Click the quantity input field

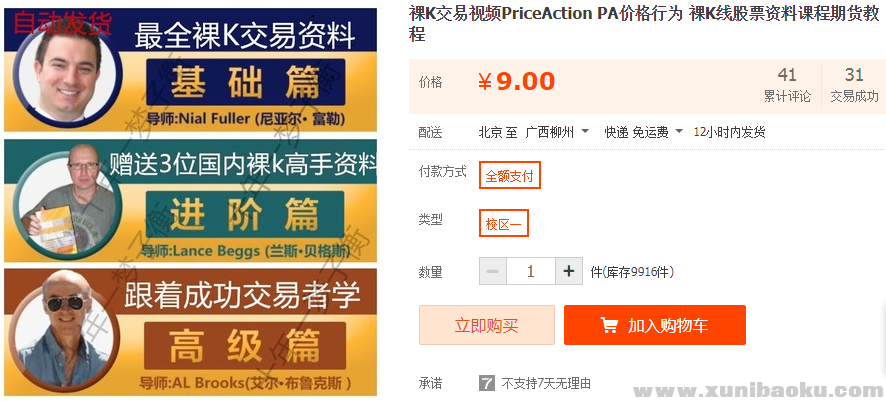tap(531, 271)
